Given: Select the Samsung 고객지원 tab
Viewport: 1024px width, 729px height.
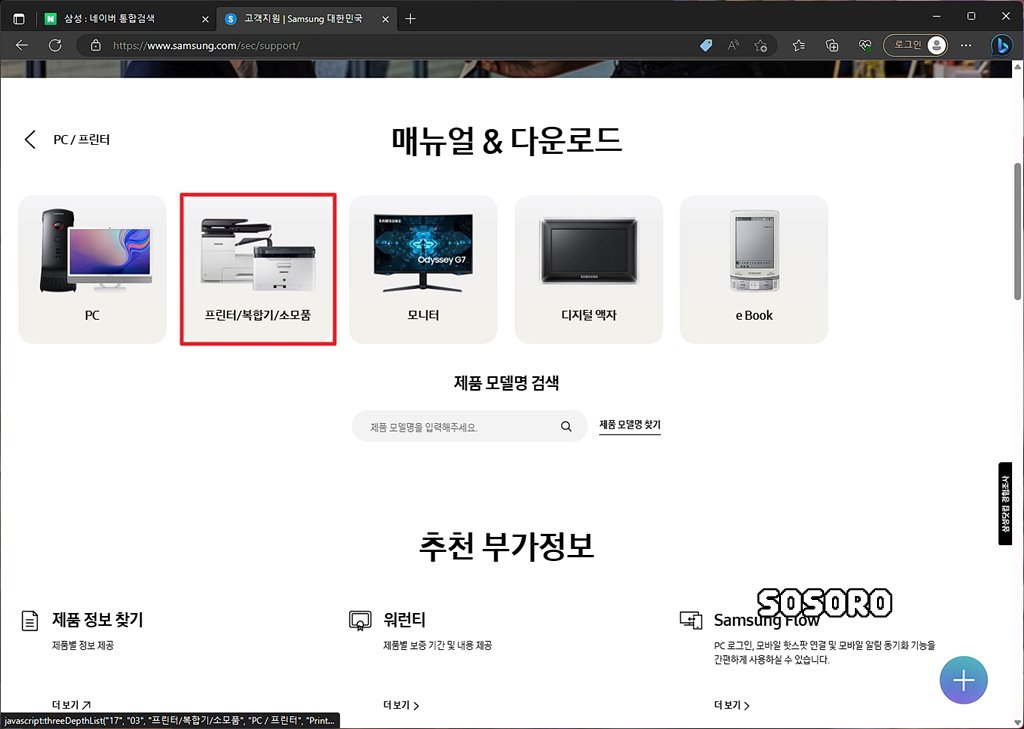Looking at the screenshot, I should 306,19.
